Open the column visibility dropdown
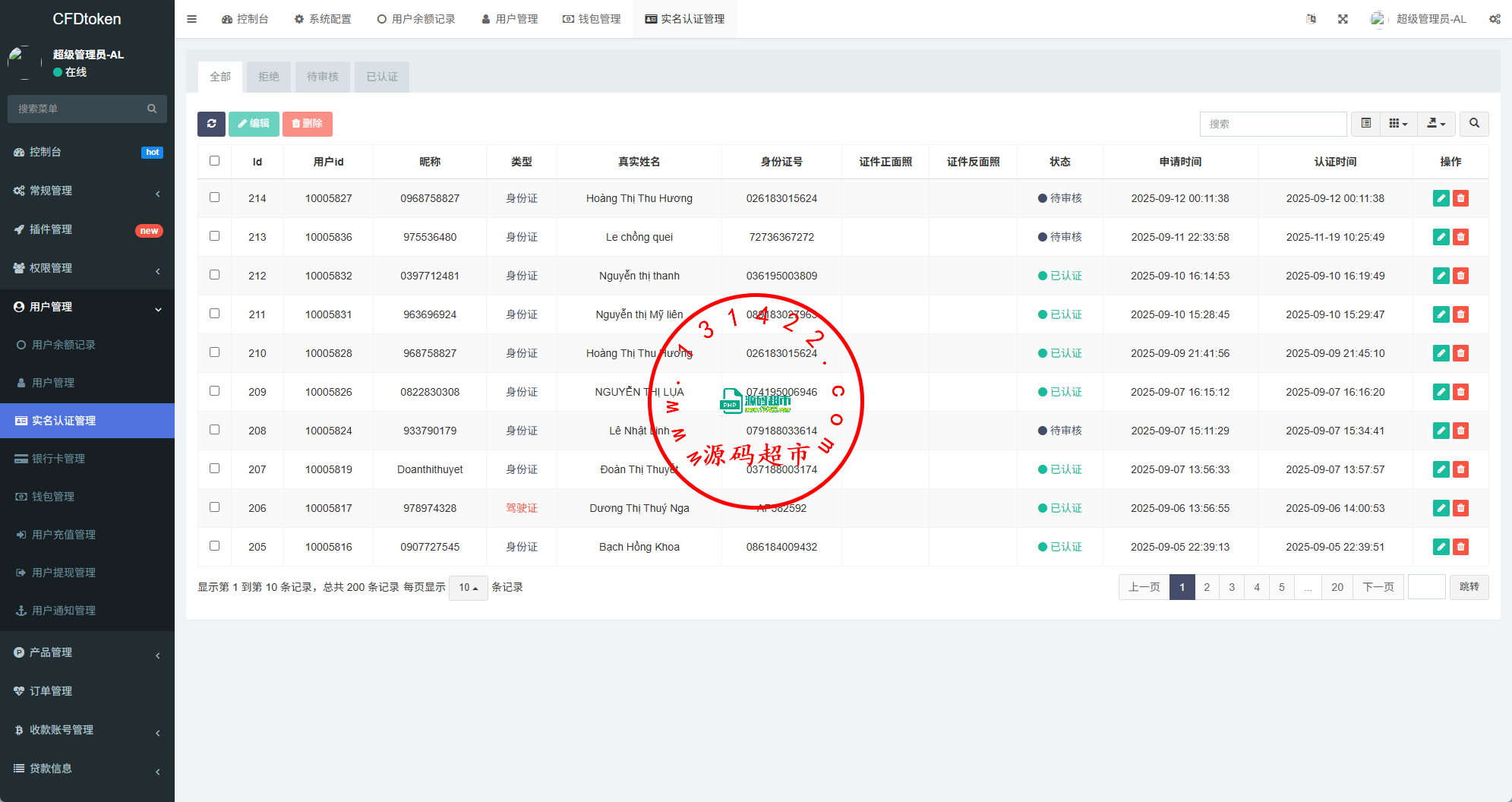Image resolution: width=1512 pixels, height=802 pixels. pyautogui.click(x=1398, y=124)
